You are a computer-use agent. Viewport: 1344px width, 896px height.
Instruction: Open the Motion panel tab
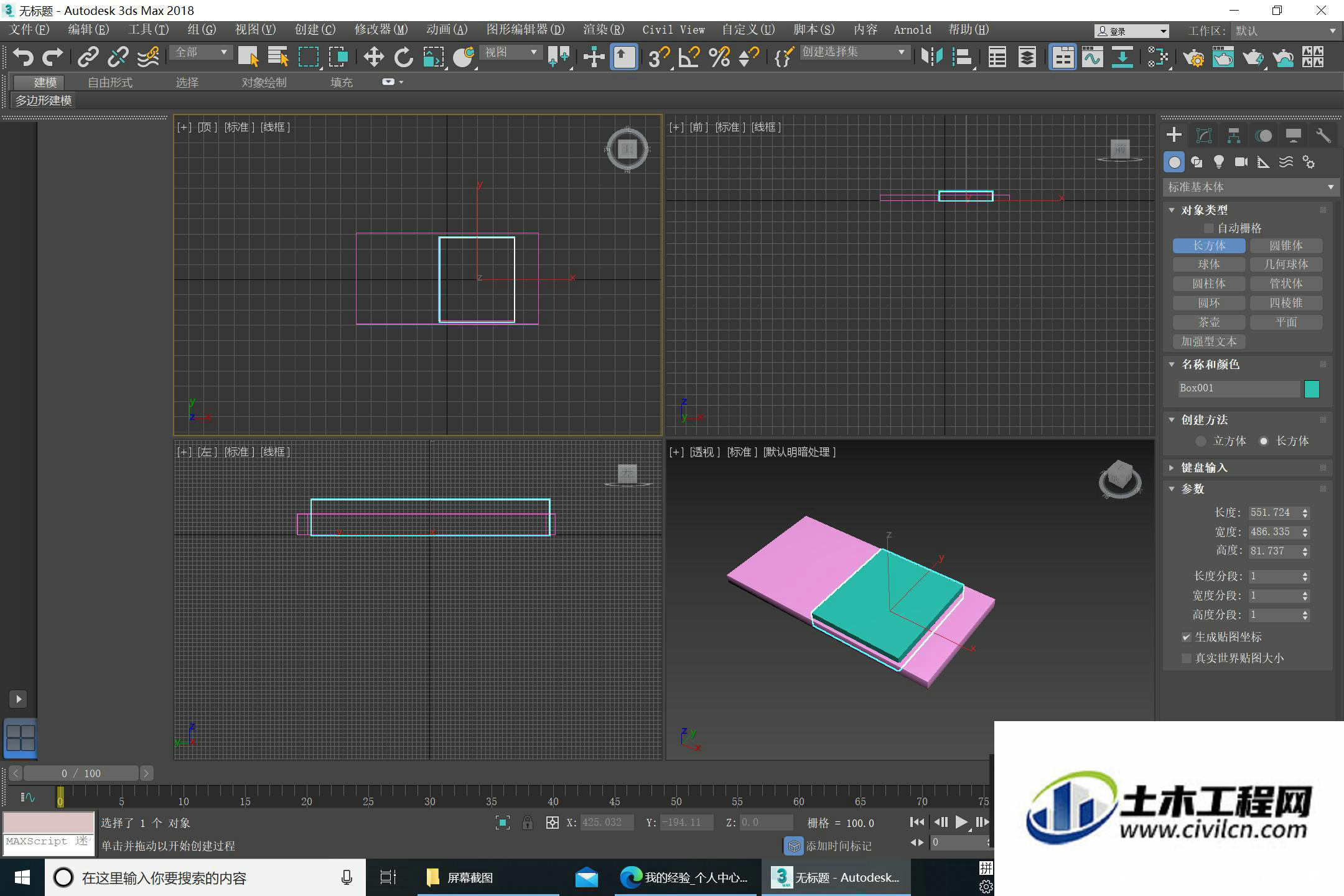pos(1263,136)
